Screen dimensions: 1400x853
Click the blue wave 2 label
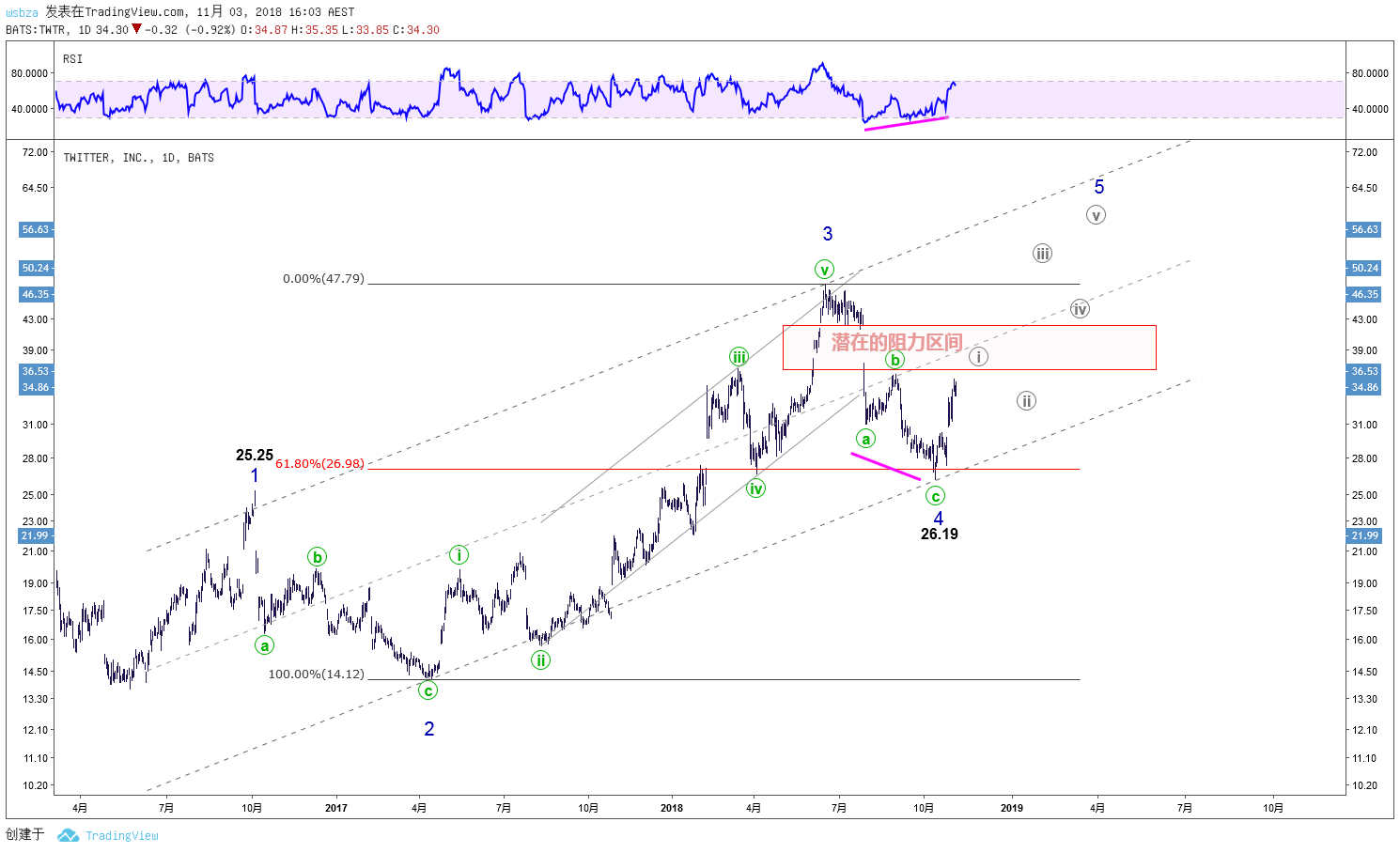point(429,729)
